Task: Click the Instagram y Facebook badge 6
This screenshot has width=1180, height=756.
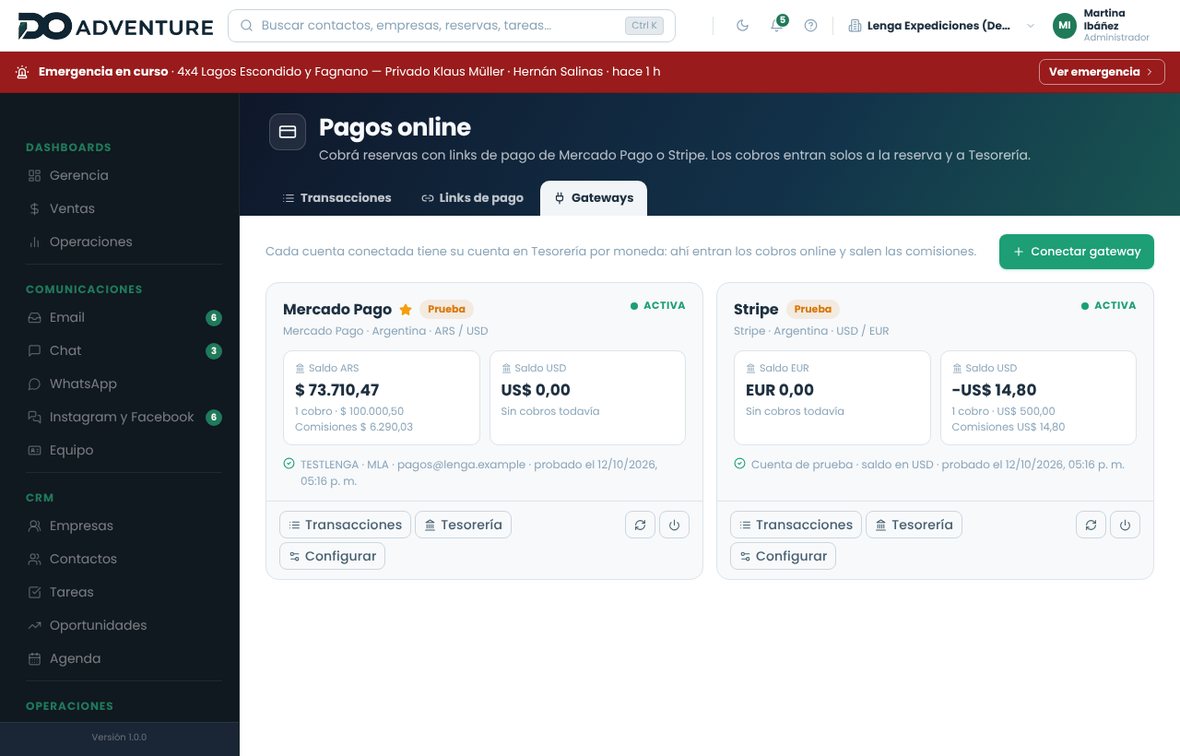Action: click(x=214, y=417)
